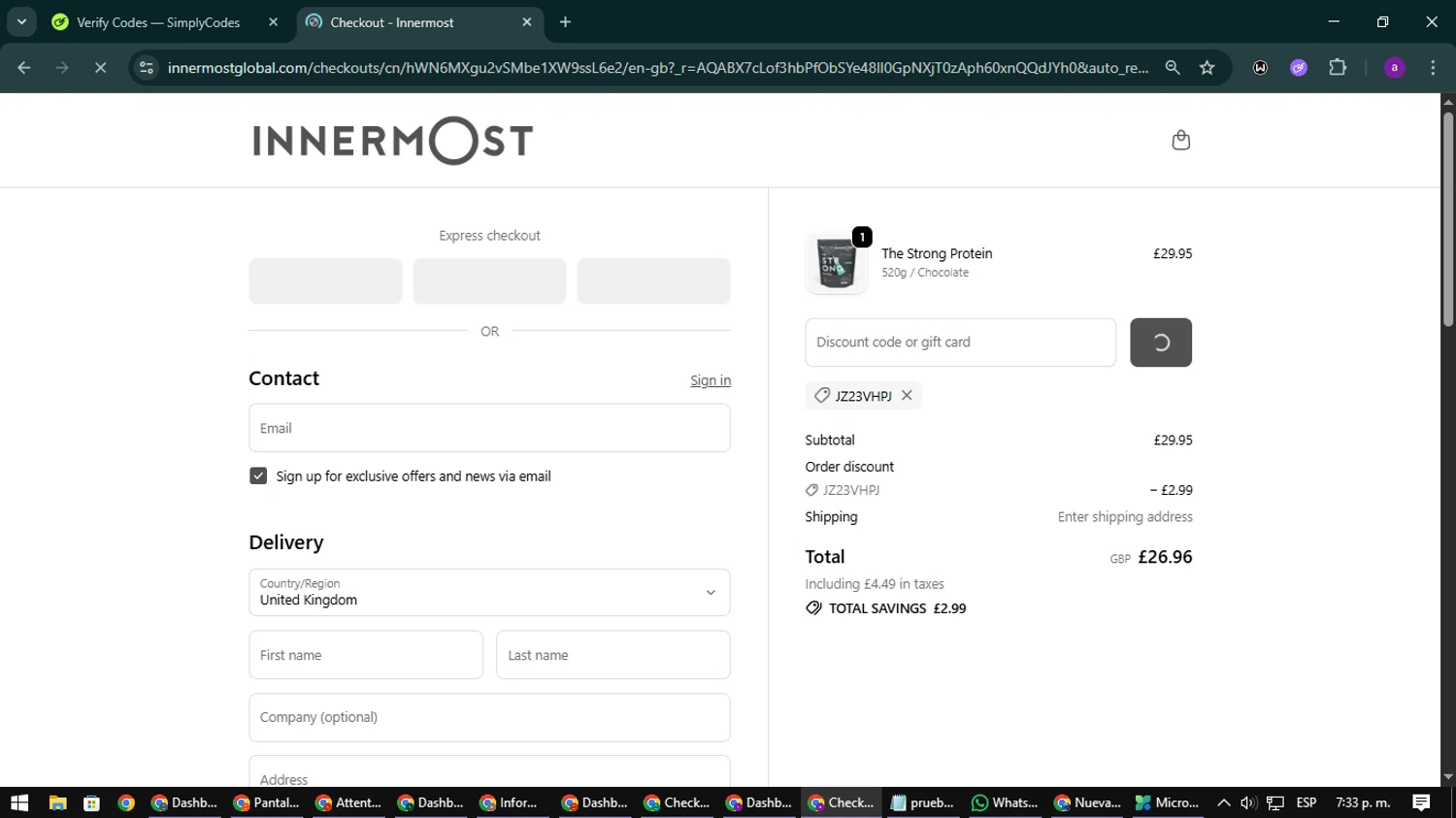
Task: Open the Country/Region dropdown
Action: 489,592
